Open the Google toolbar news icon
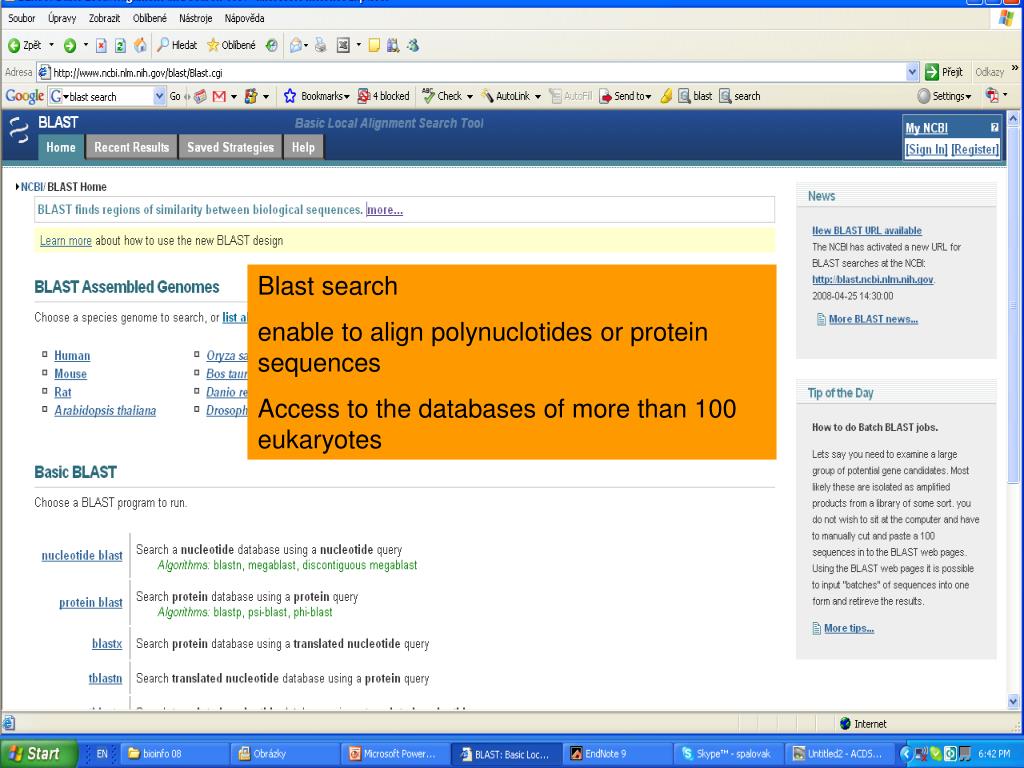1024x768 pixels. click(x=200, y=97)
